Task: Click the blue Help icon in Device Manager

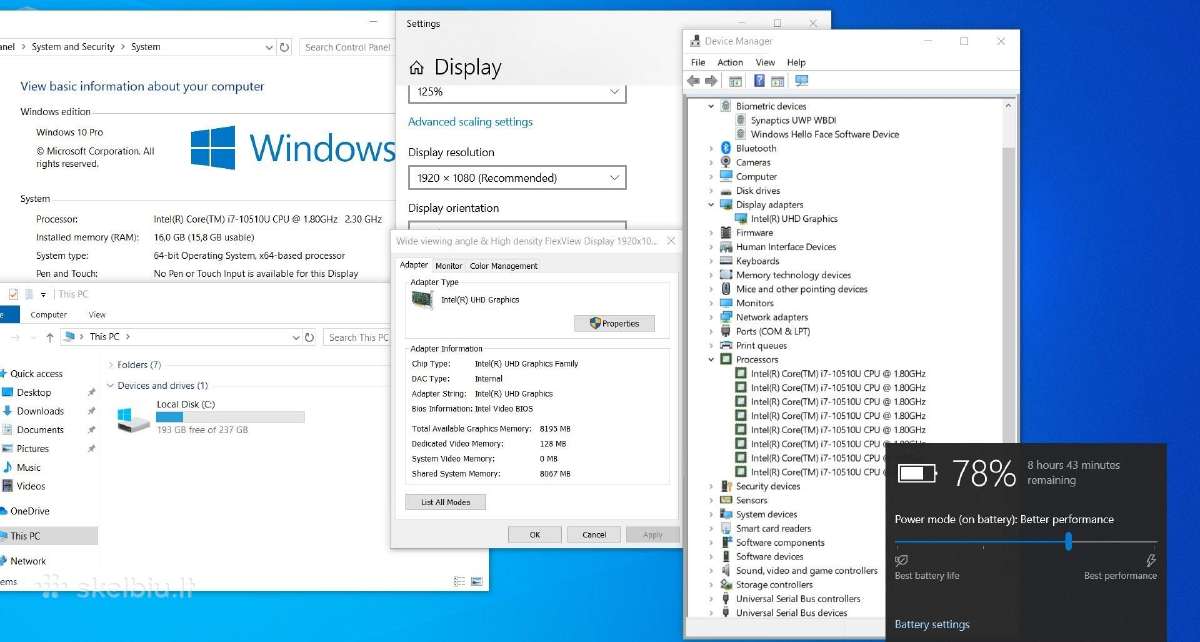Action: click(x=760, y=81)
